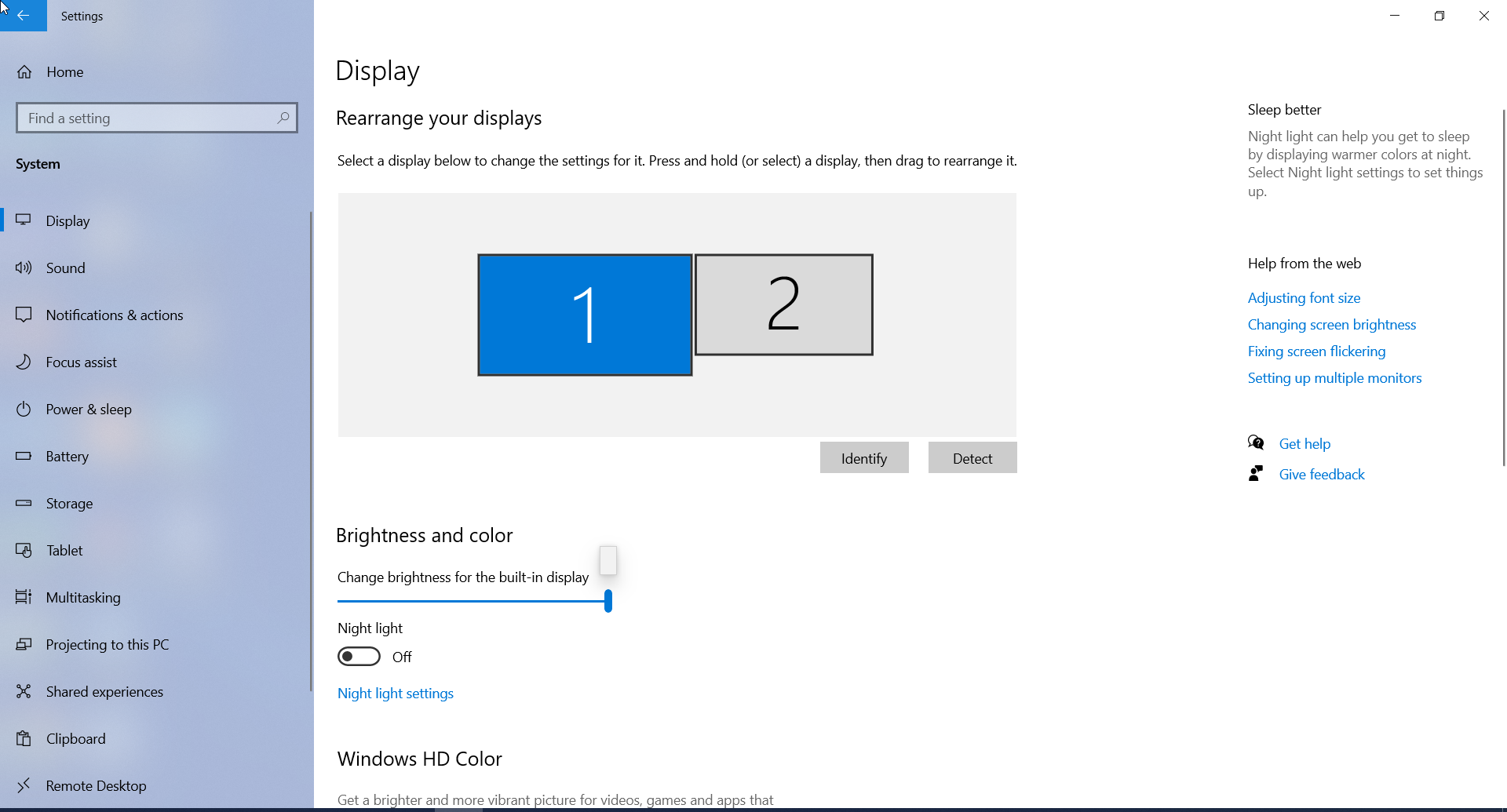Click the Remote Desktop icon
1507x812 pixels.
(x=24, y=785)
